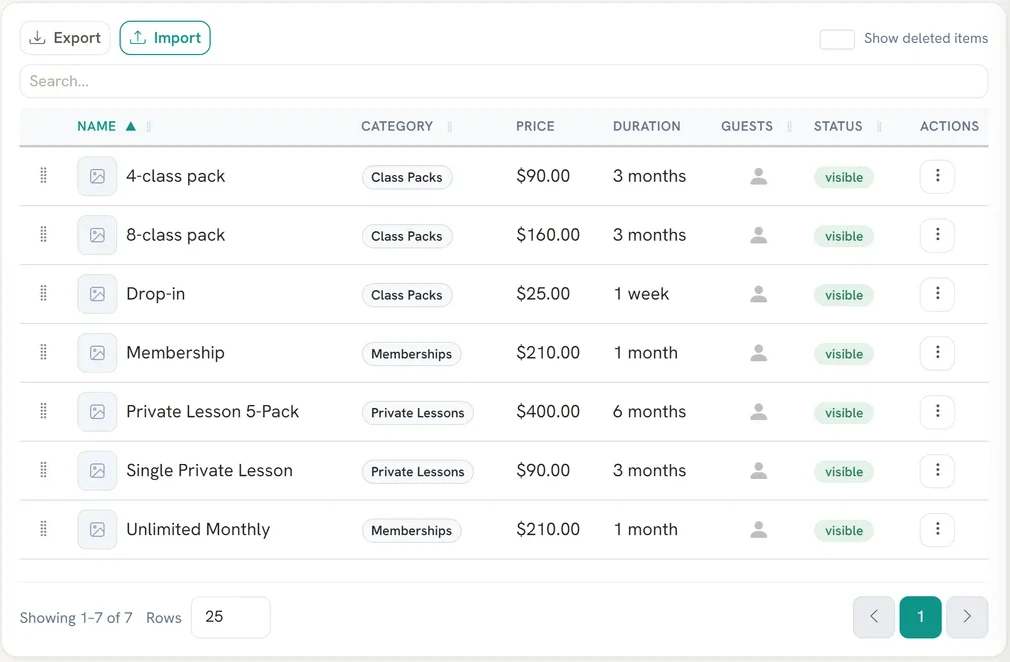The height and width of the screenshot is (662, 1010).
Task: Click Private Lessons tag on Single Private Lesson
Action: click(x=417, y=472)
